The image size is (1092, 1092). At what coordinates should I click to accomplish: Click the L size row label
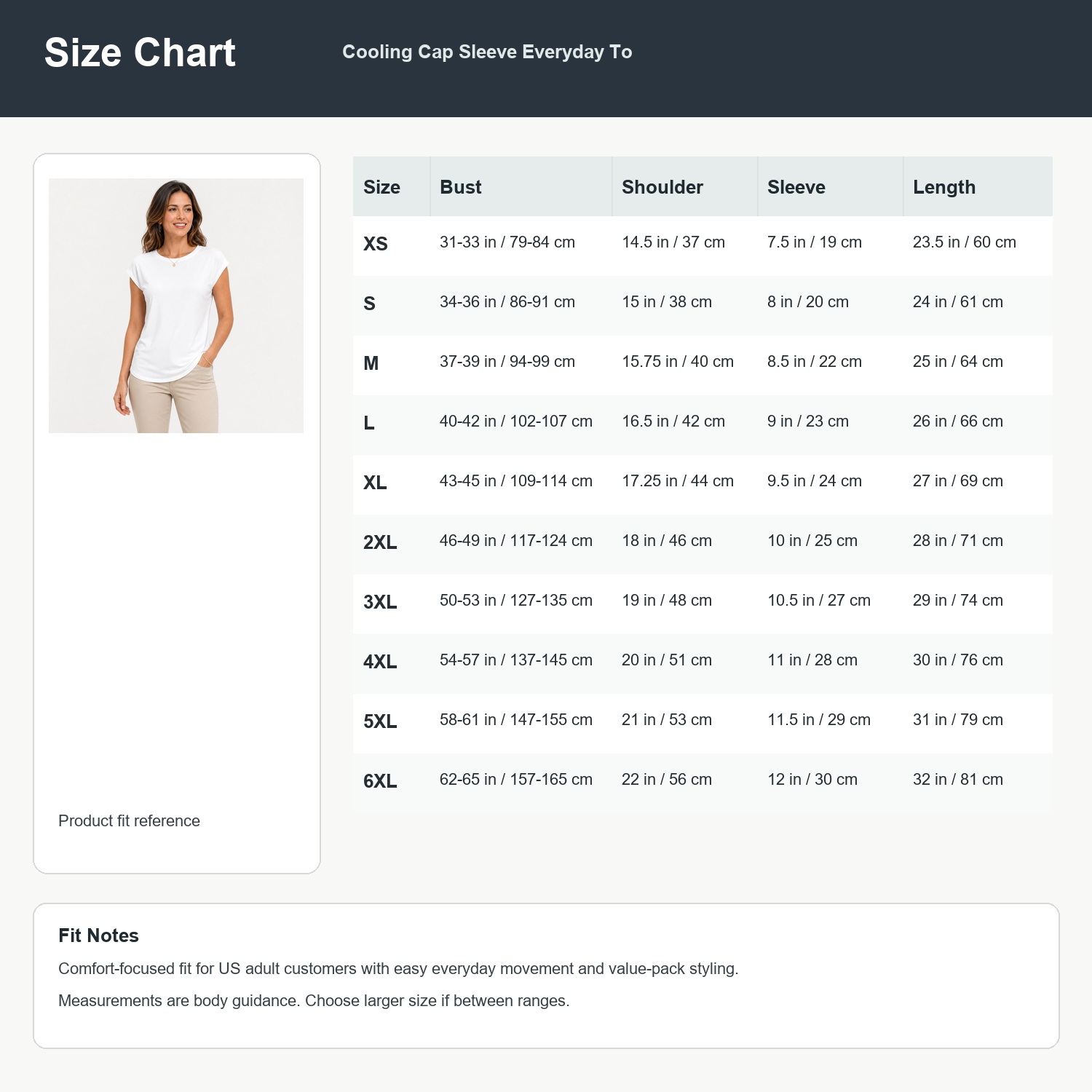coord(369,423)
